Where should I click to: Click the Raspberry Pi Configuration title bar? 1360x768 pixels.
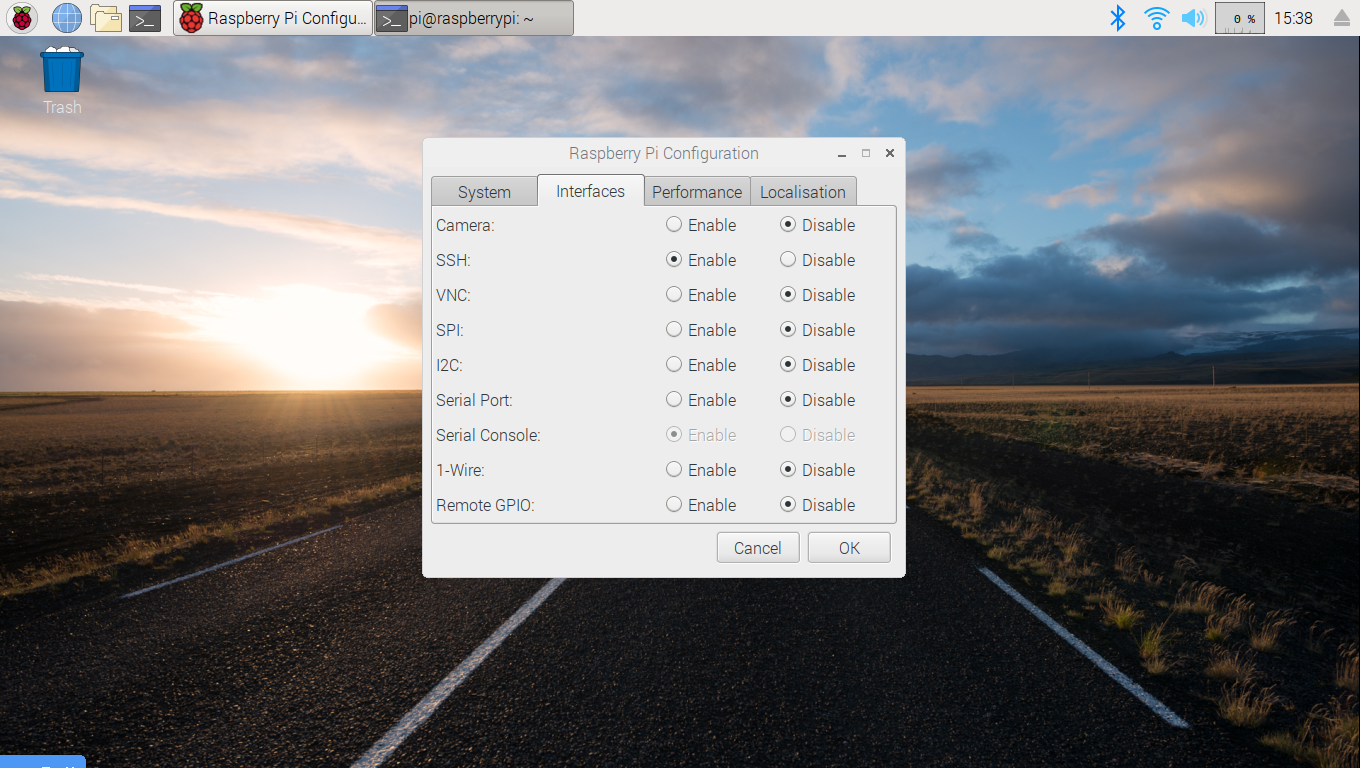click(664, 153)
